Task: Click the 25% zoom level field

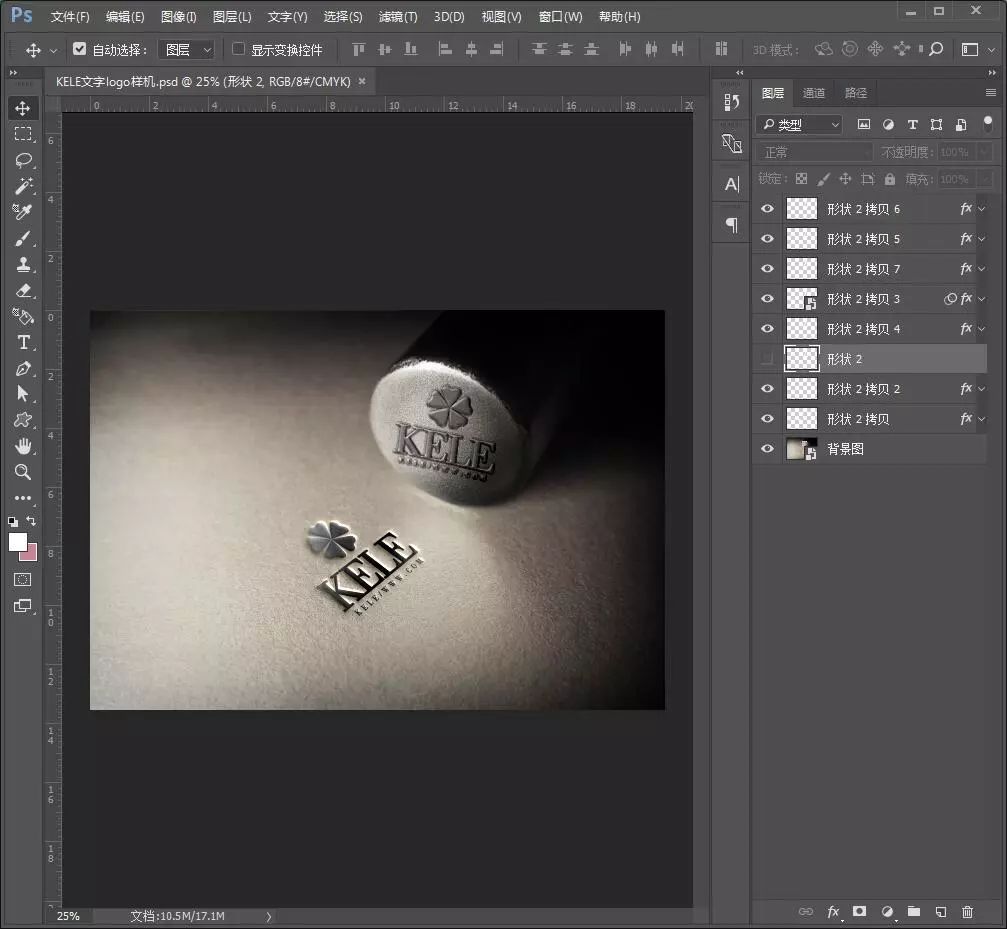Action: coord(68,915)
